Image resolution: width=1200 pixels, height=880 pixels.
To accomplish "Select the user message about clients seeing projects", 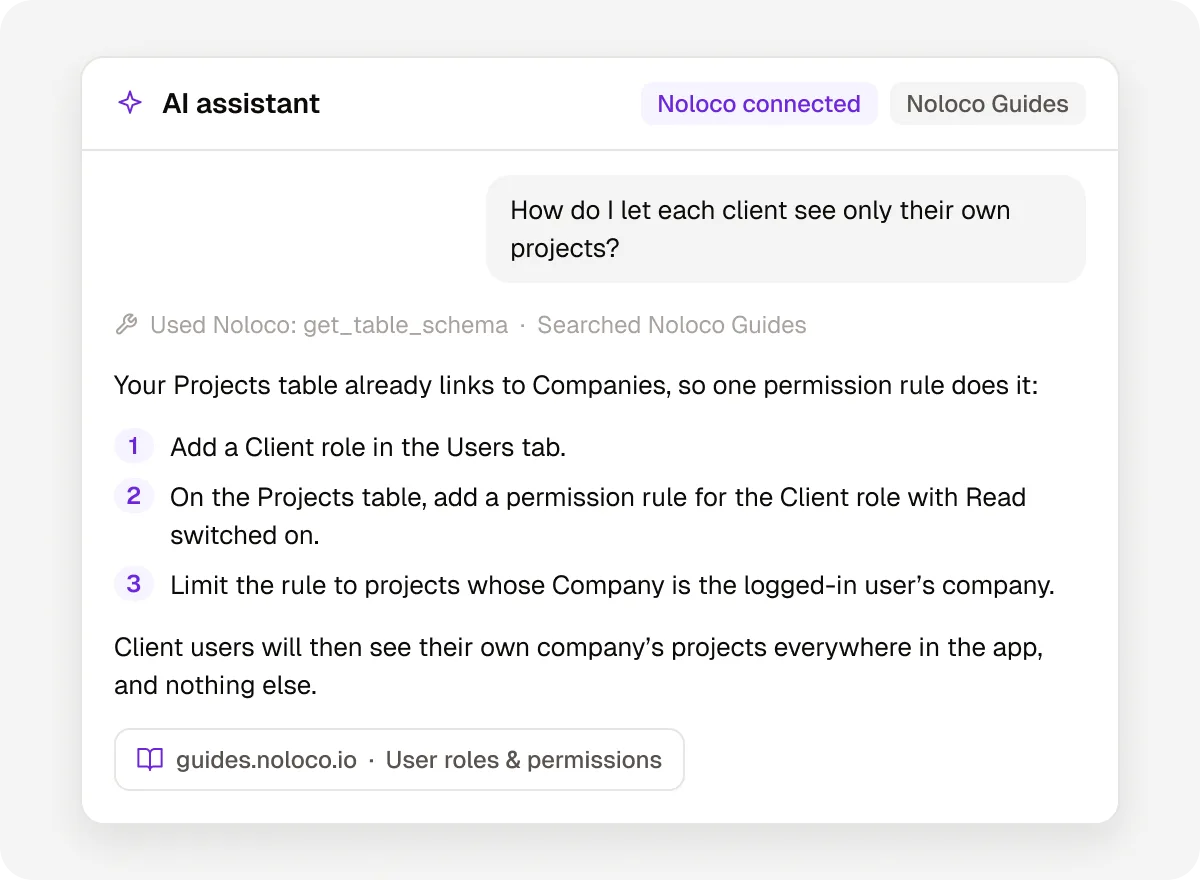I will pos(786,229).
